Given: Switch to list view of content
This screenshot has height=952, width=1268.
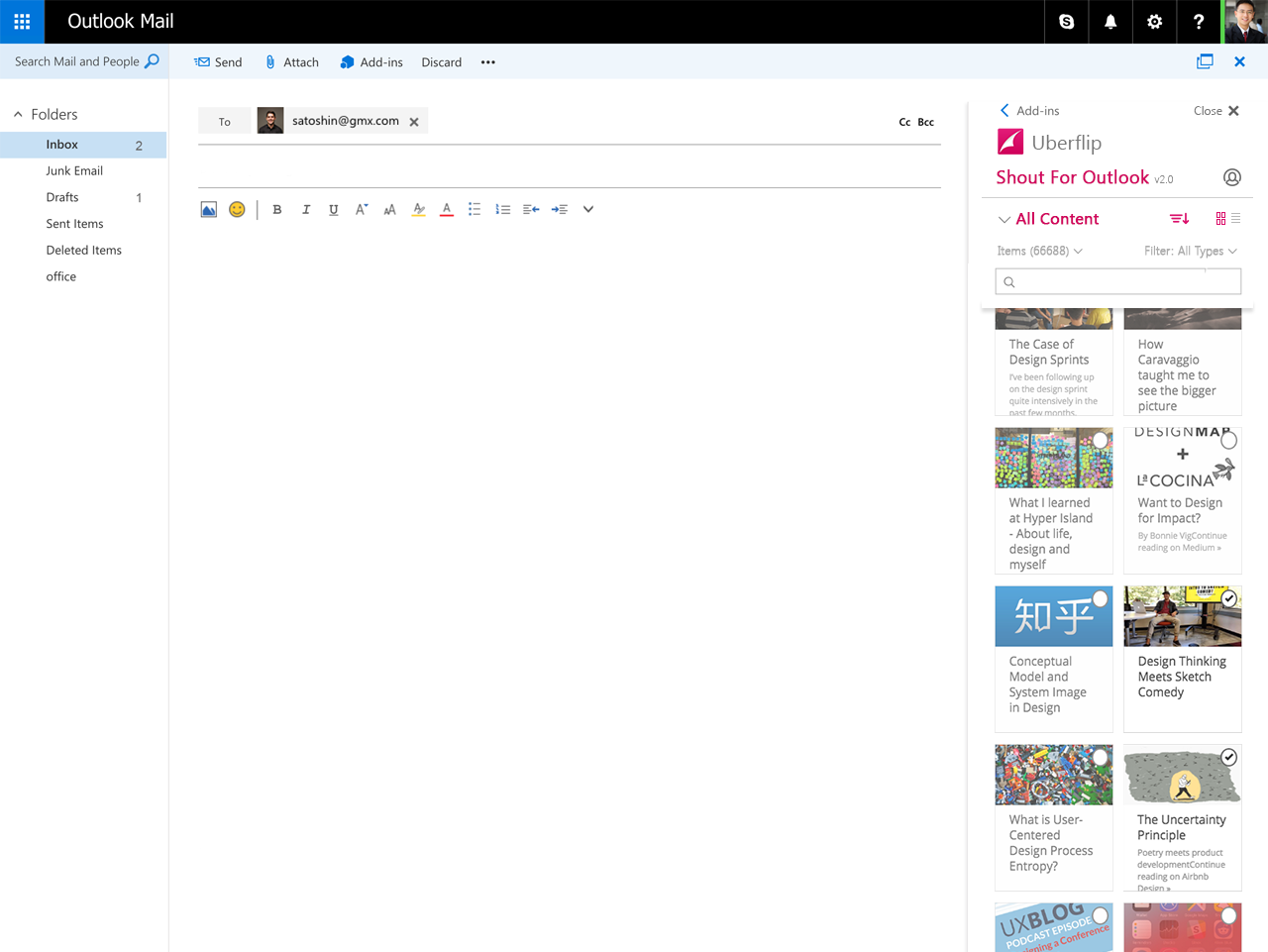Looking at the screenshot, I should (1235, 219).
